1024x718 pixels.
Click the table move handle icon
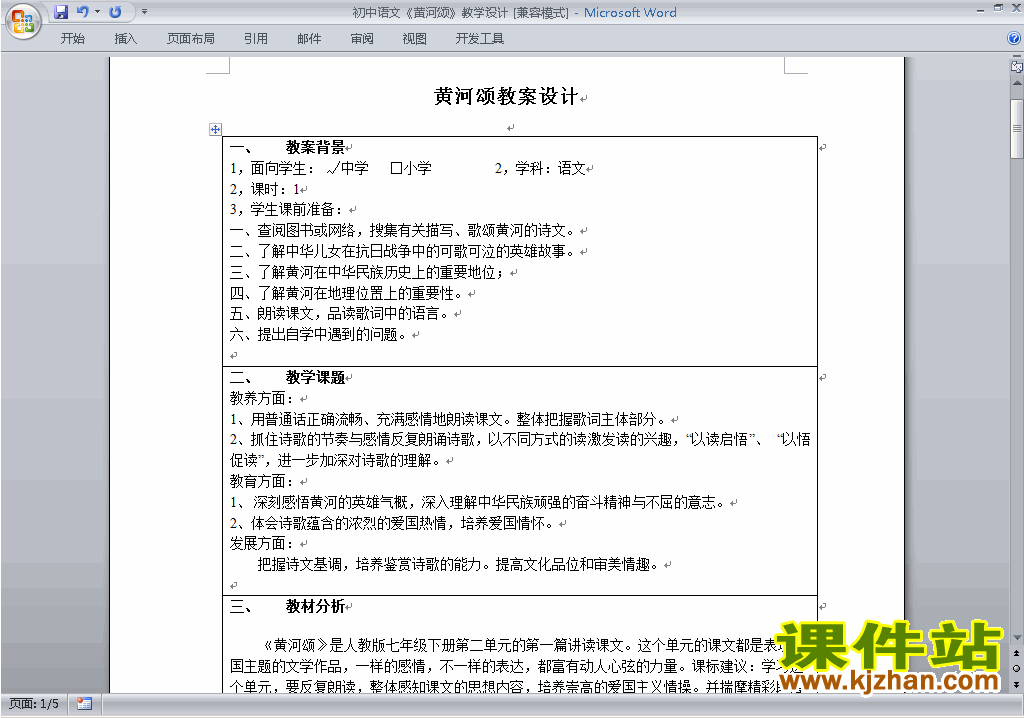[215, 129]
